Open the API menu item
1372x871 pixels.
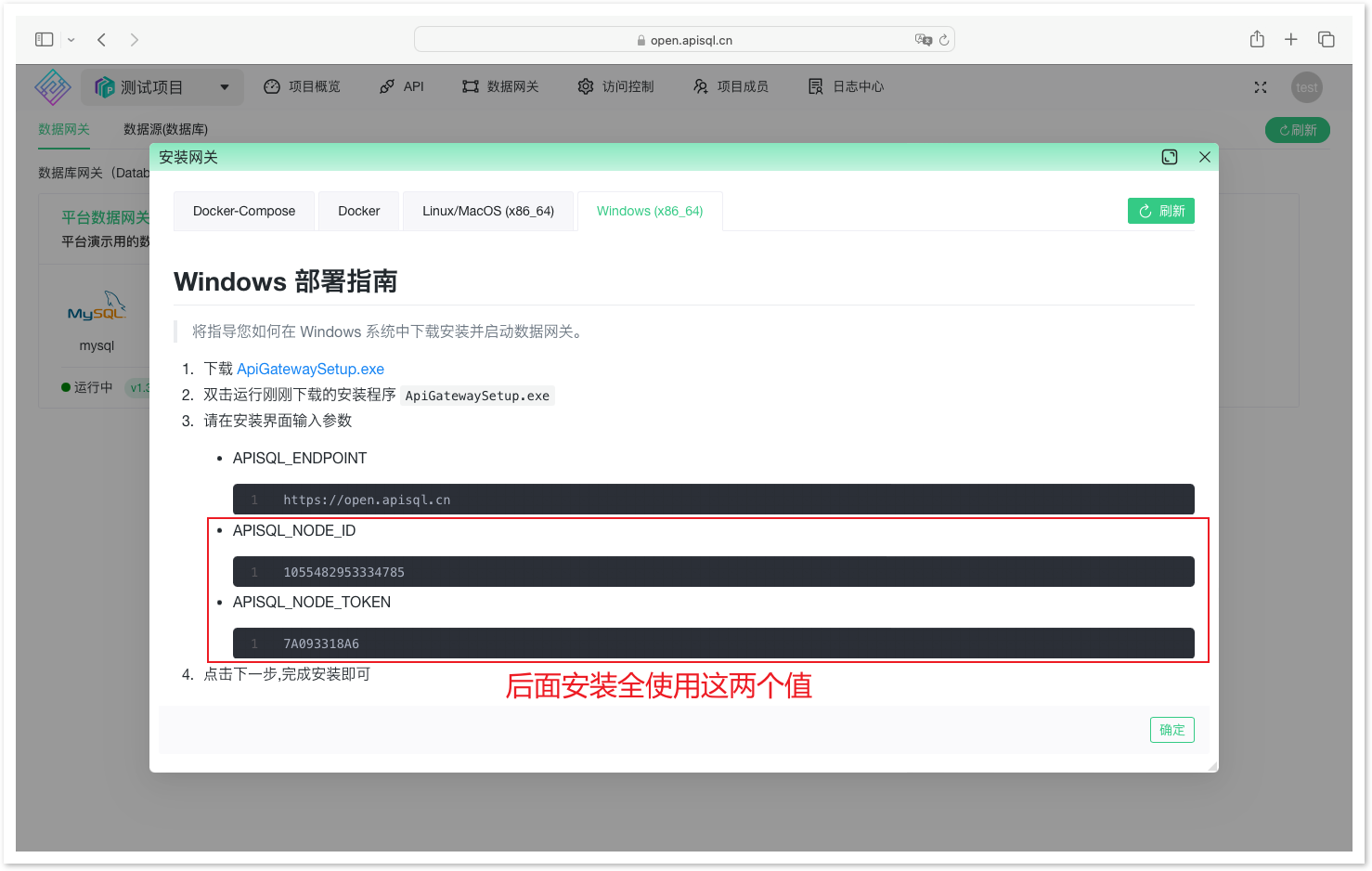pyautogui.click(x=401, y=86)
